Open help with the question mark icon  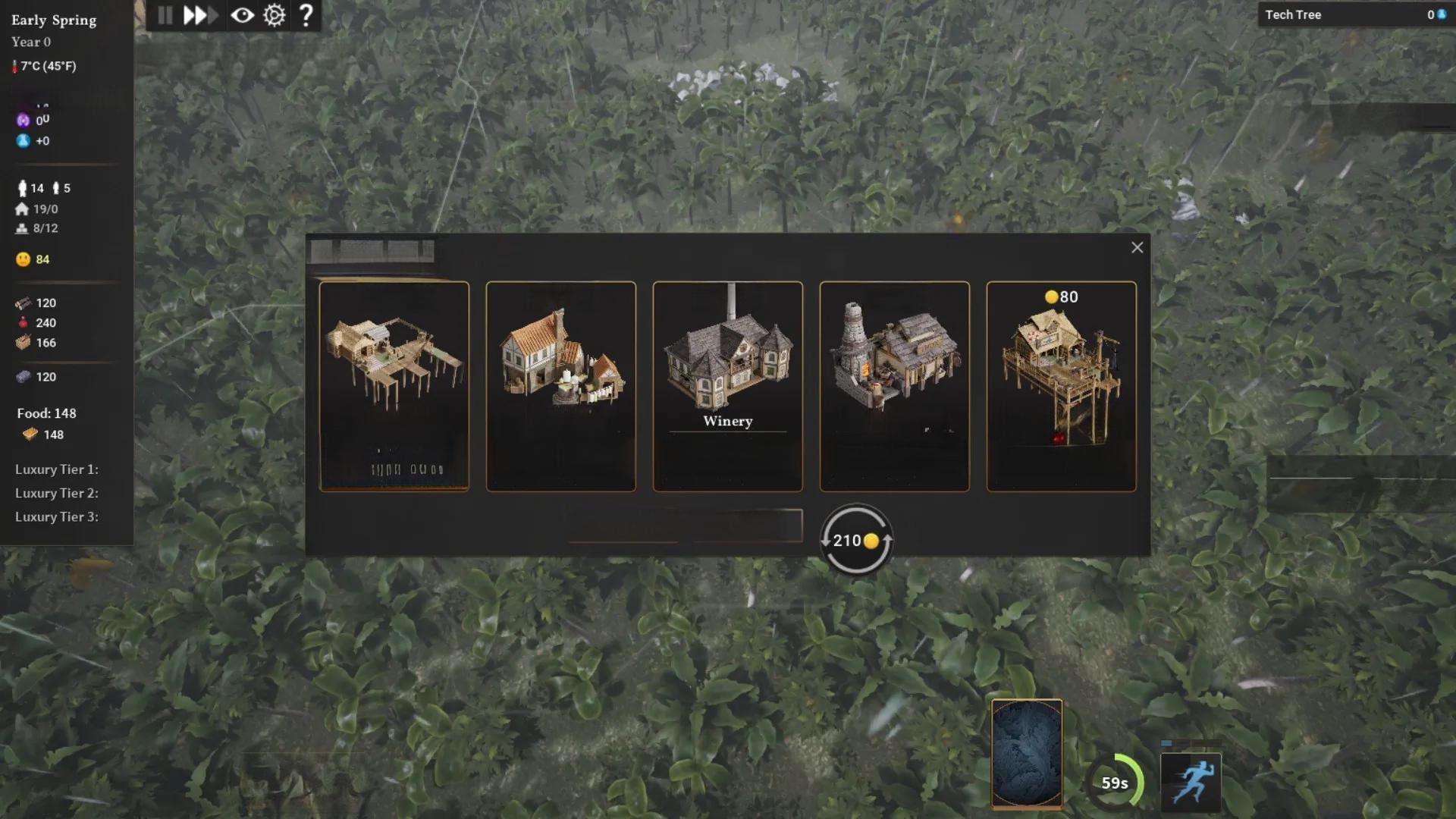(x=306, y=15)
